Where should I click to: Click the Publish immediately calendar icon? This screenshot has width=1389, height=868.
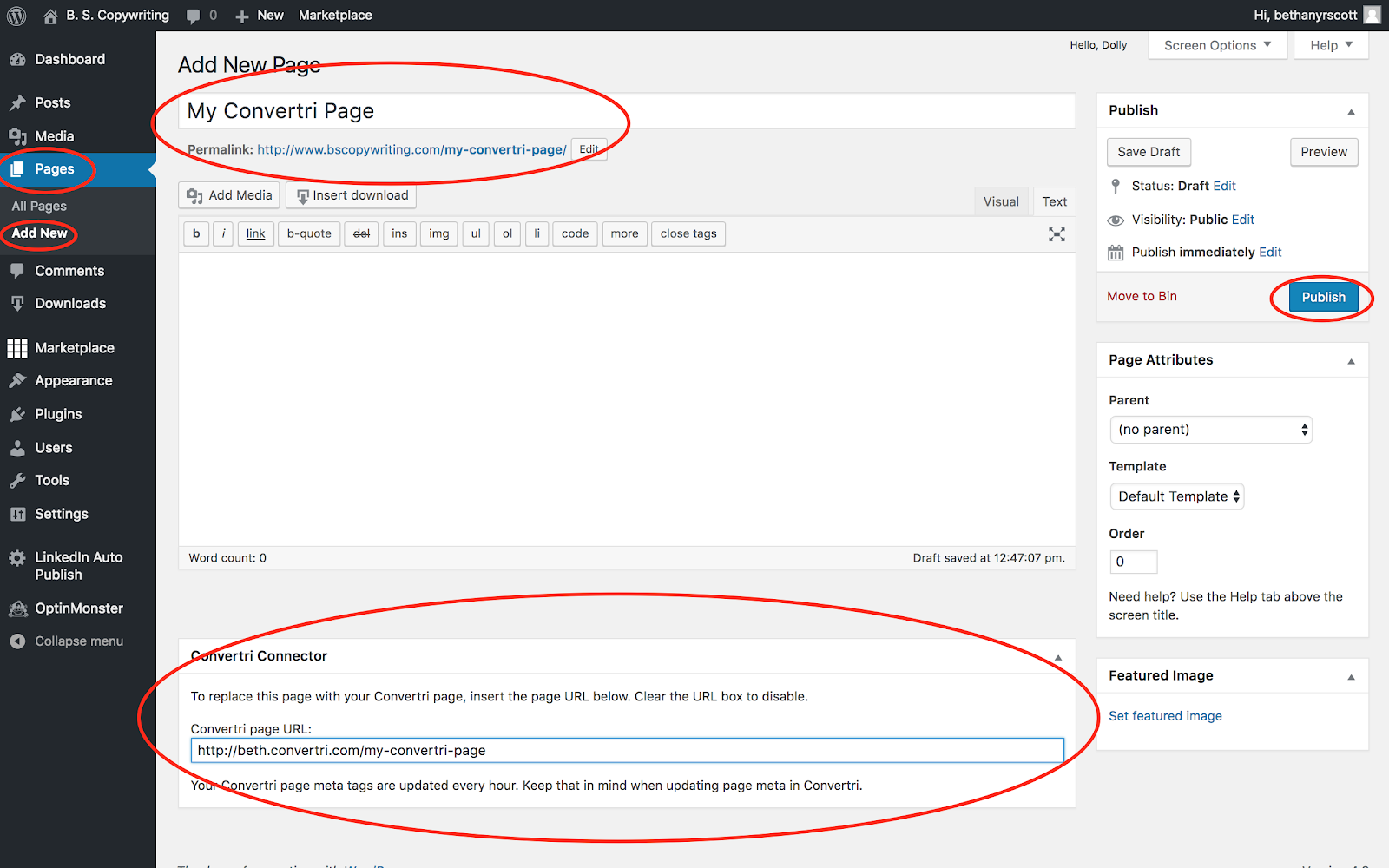(x=1116, y=253)
